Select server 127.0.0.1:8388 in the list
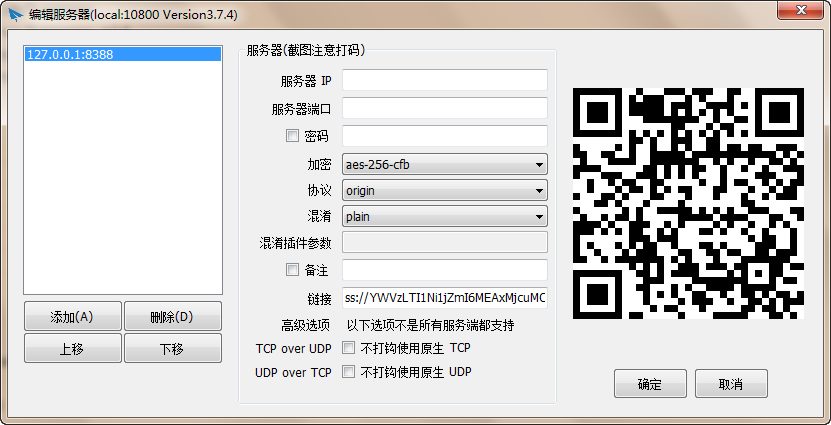Screen dimensions: 831x425 click(122, 54)
